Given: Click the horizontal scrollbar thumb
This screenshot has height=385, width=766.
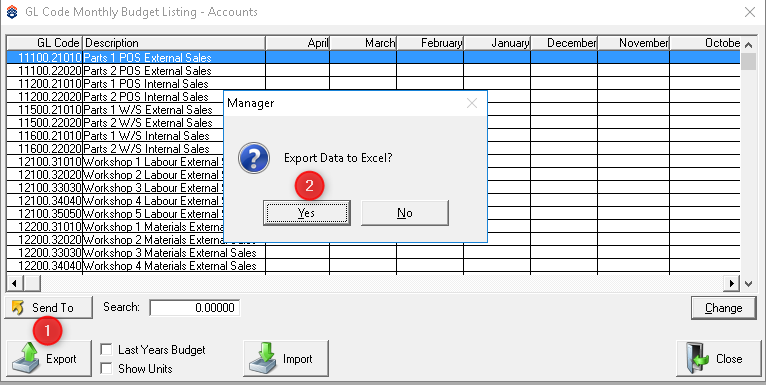Looking at the screenshot, I should pos(32,283).
